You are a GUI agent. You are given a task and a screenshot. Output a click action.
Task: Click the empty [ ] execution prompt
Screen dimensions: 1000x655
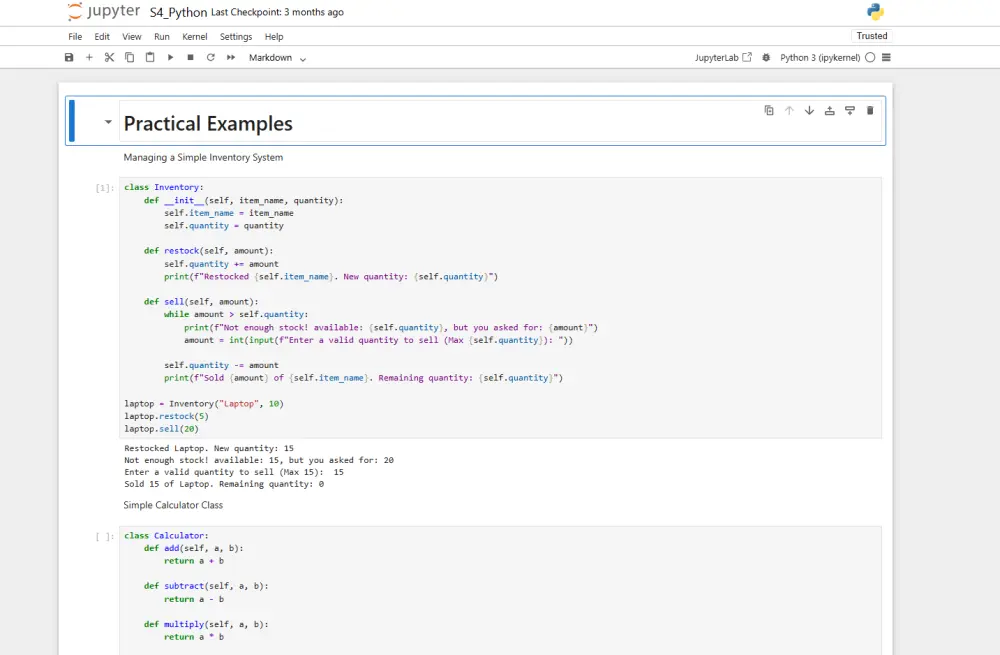pyautogui.click(x=105, y=536)
